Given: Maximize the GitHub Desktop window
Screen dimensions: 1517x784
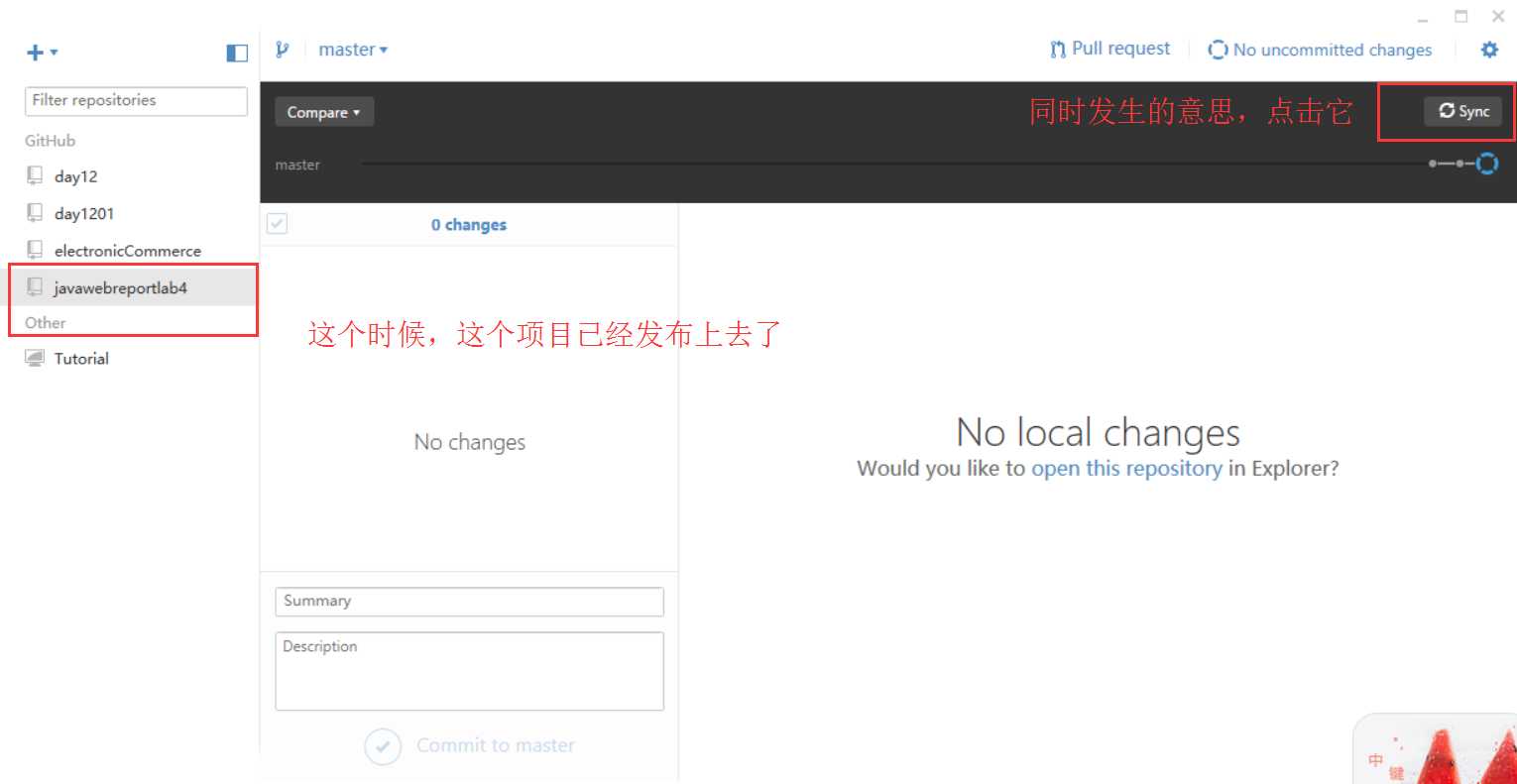Looking at the screenshot, I should pos(1460,16).
